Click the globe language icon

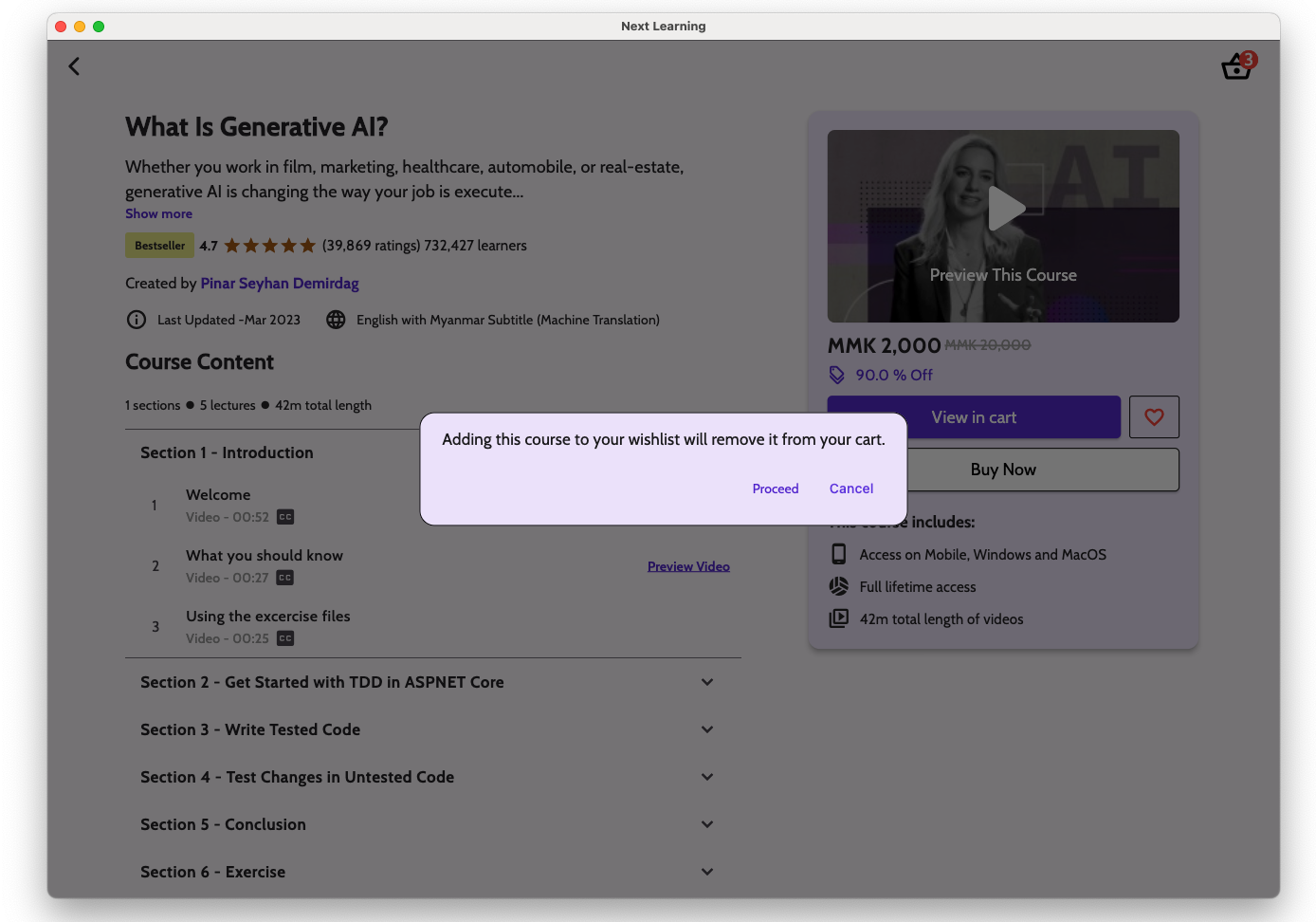point(336,320)
